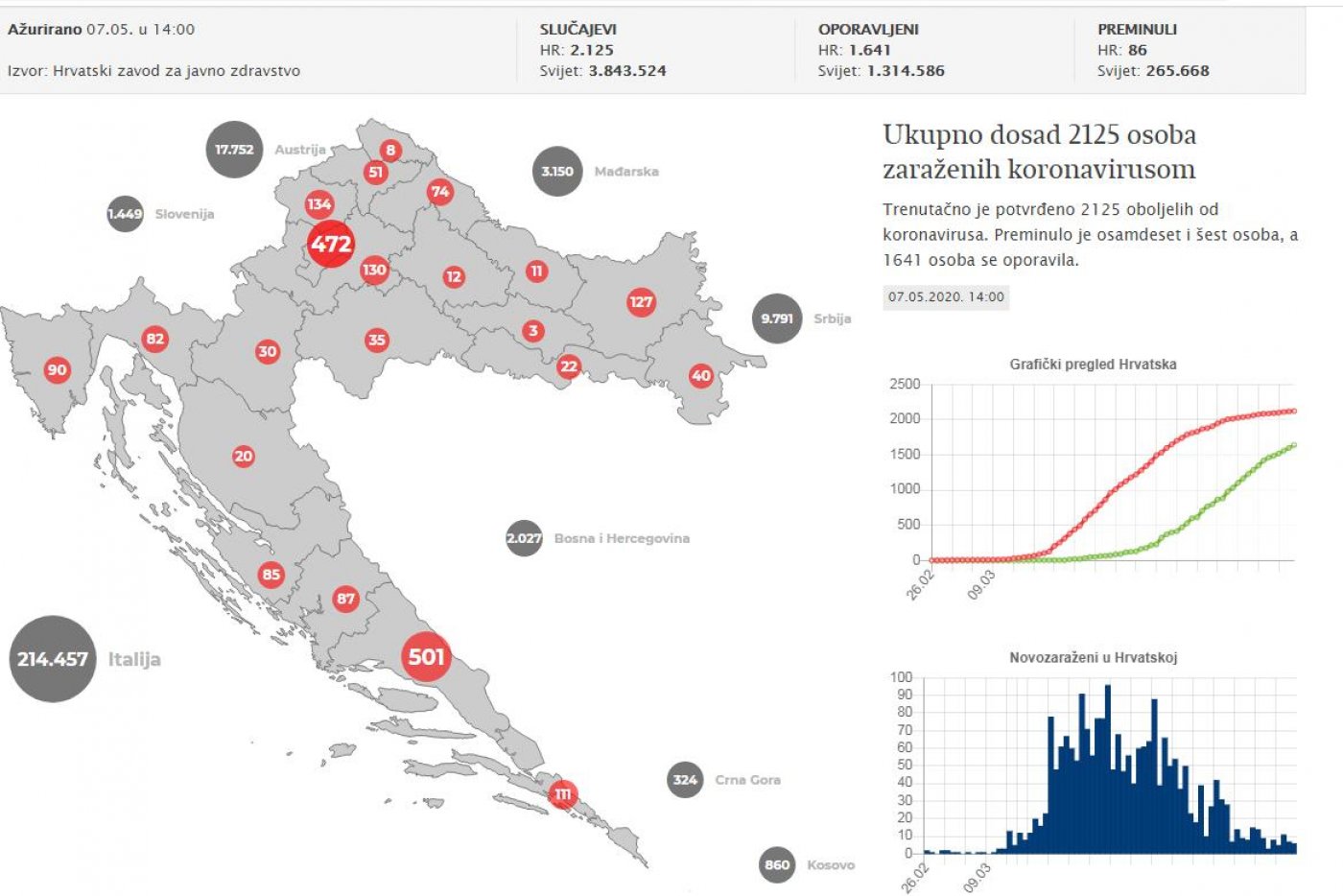Viewport: 1343px width, 896px height.
Task: Select the red 87 cases bubble
Action: click(x=345, y=600)
